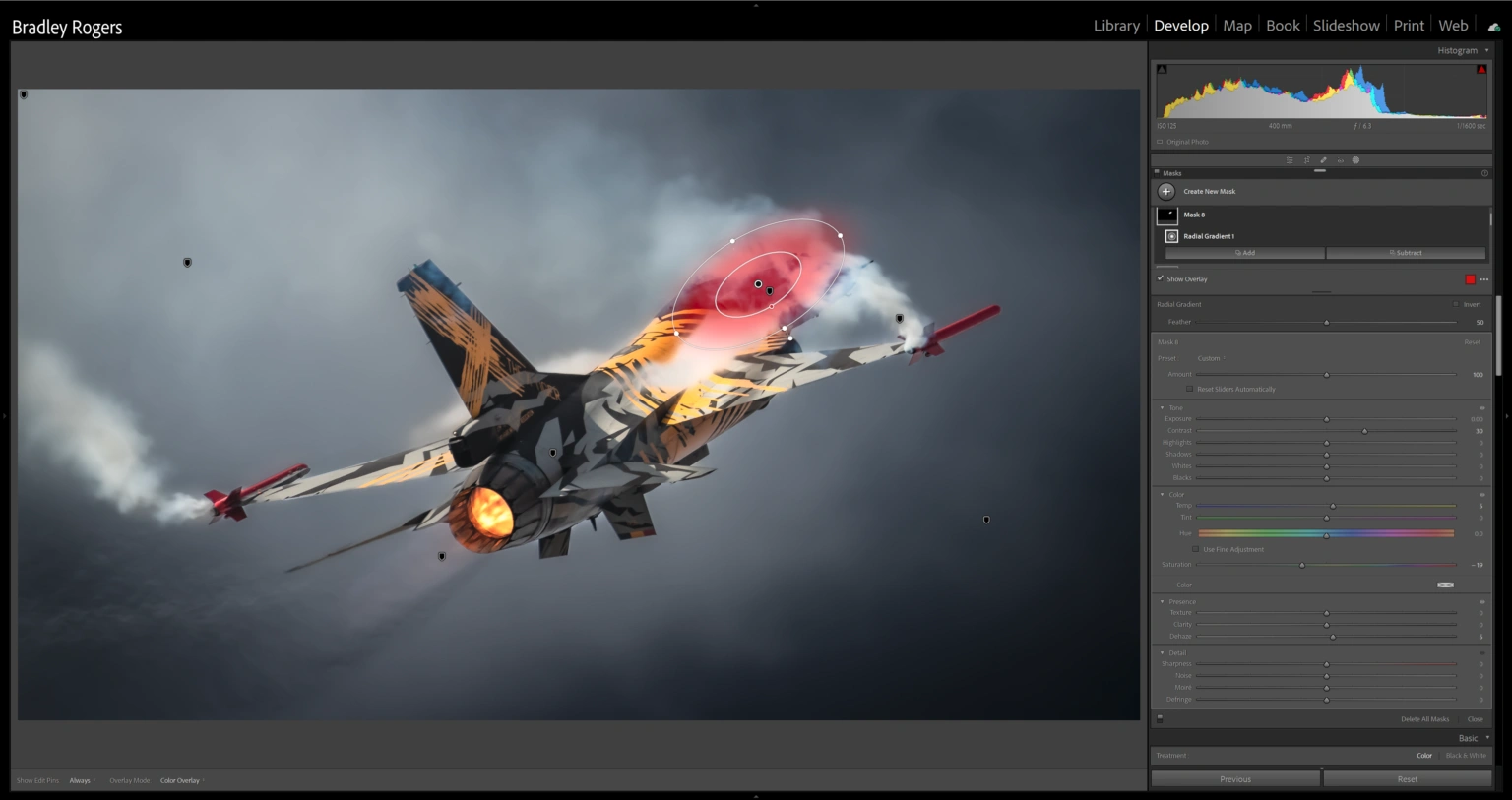Open the Map module
The image size is (1512, 800).
point(1237,26)
